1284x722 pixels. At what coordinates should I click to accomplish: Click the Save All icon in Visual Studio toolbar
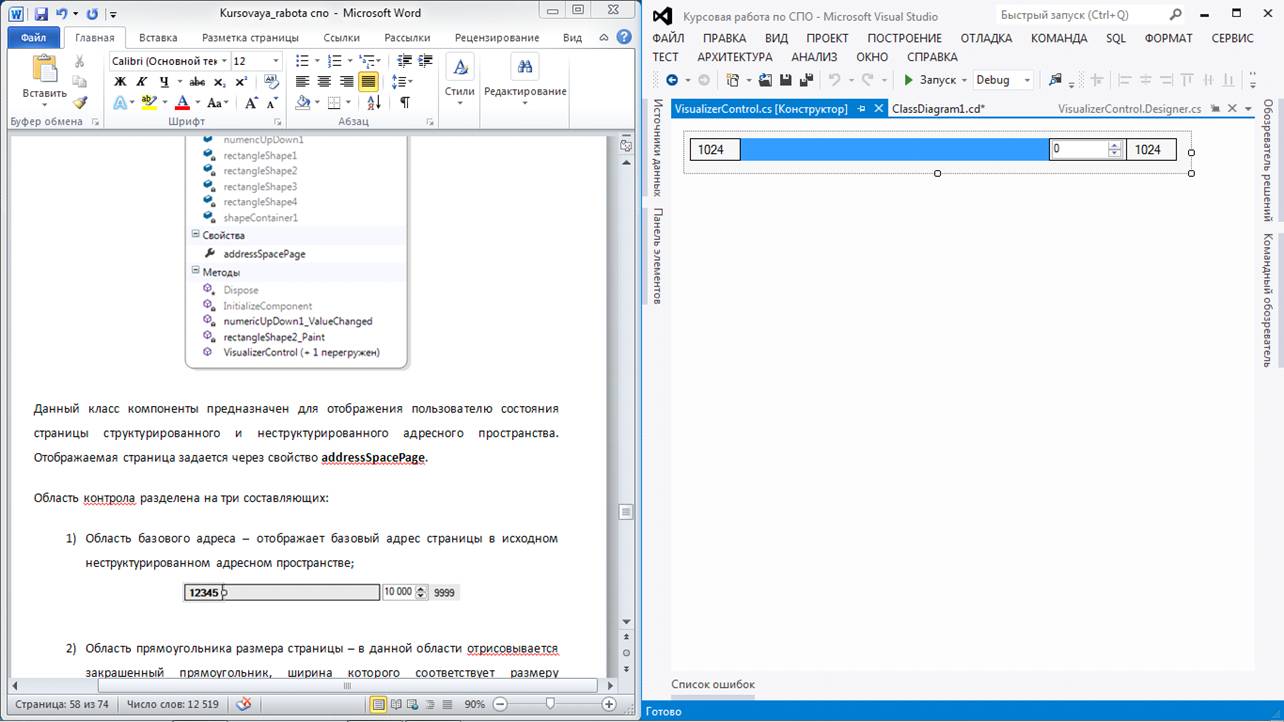pos(805,80)
